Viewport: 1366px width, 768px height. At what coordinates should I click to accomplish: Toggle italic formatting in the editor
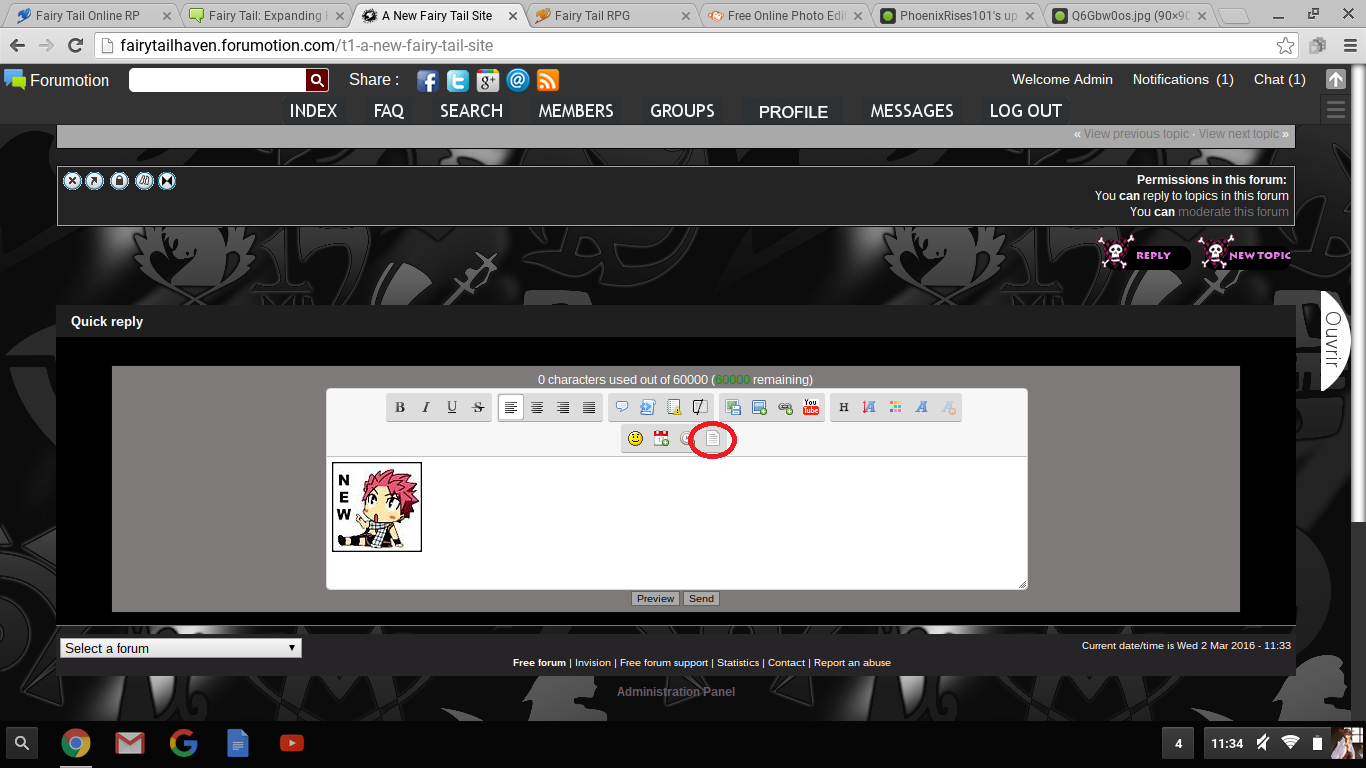click(426, 407)
